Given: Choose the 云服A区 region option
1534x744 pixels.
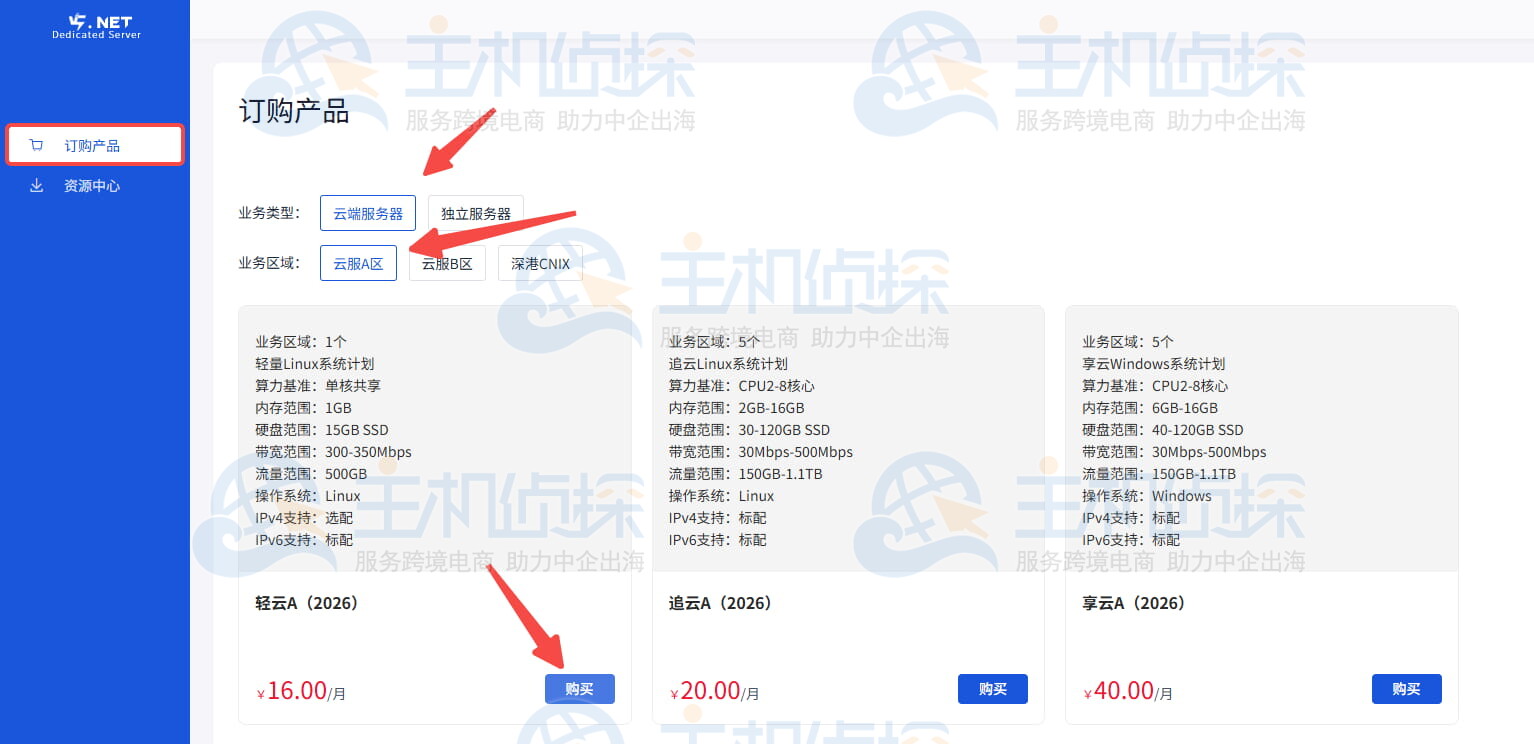Looking at the screenshot, I should [358, 264].
